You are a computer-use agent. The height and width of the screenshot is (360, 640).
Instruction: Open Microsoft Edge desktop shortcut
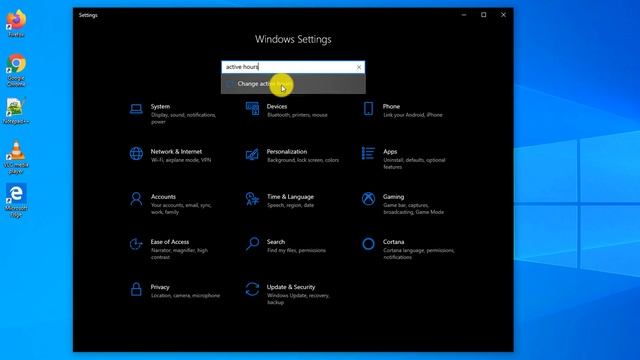[x=16, y=200]
